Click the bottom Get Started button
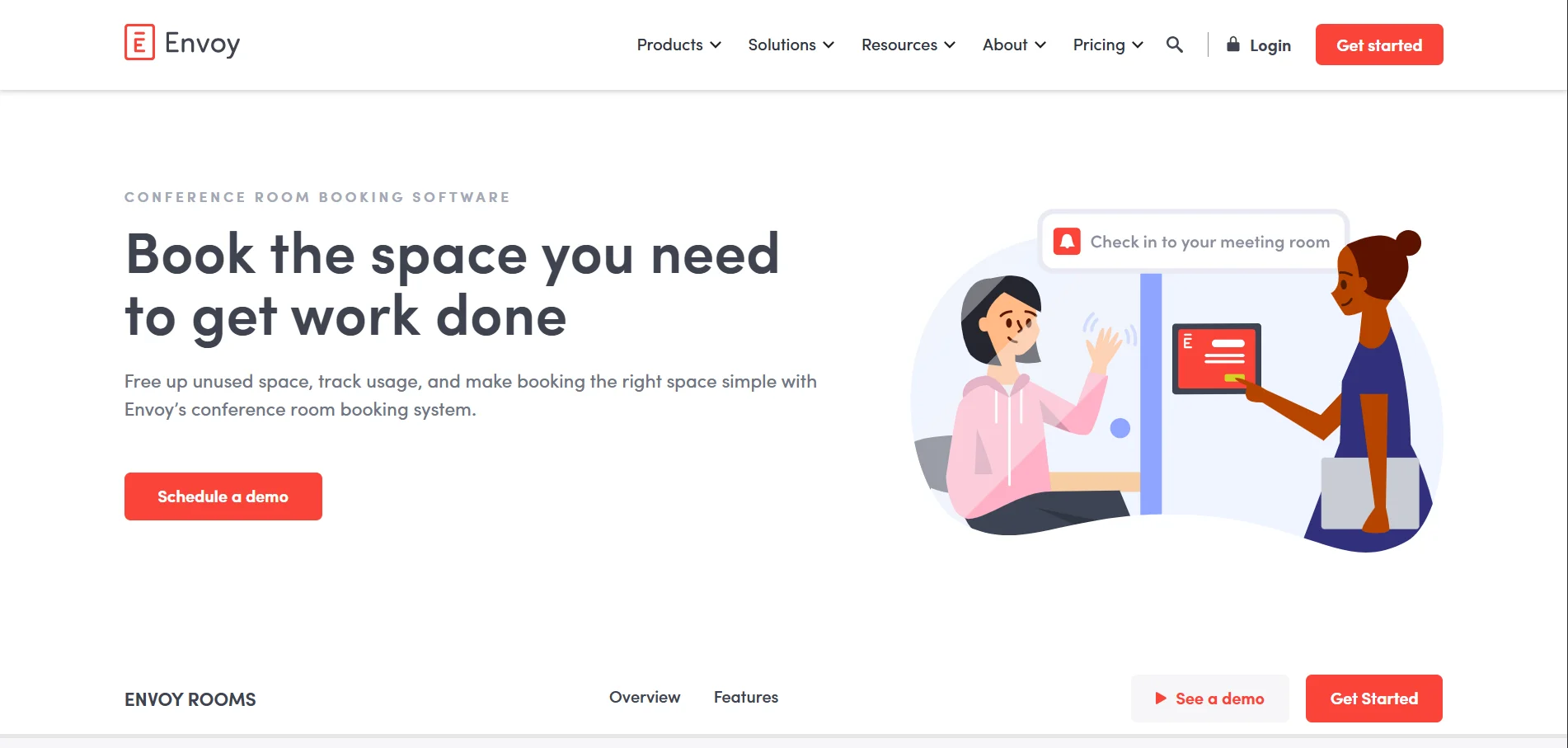Screen dimensions: 1568x748 pos(1374,699)
